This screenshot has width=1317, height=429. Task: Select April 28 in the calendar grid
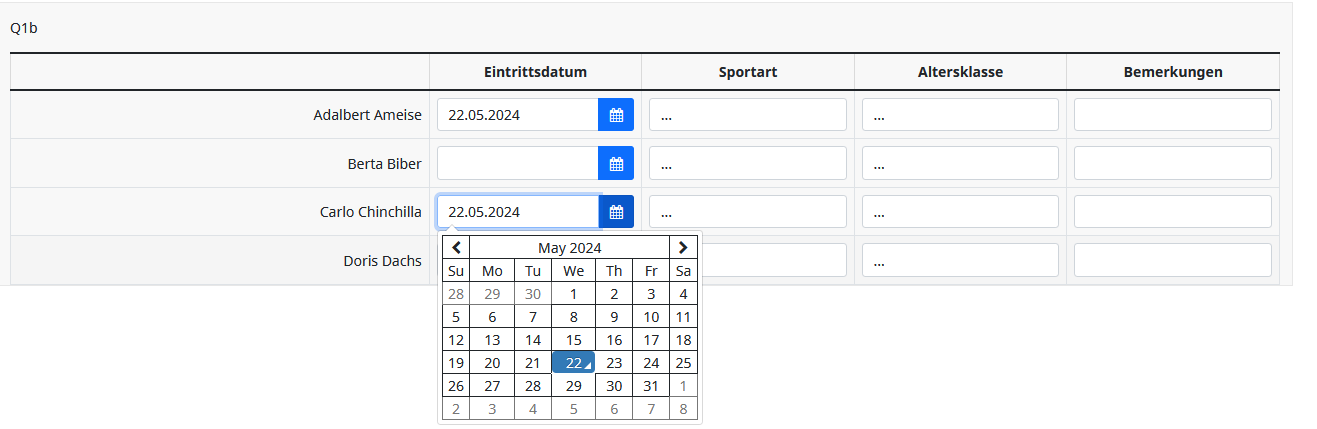click(456, 294)
